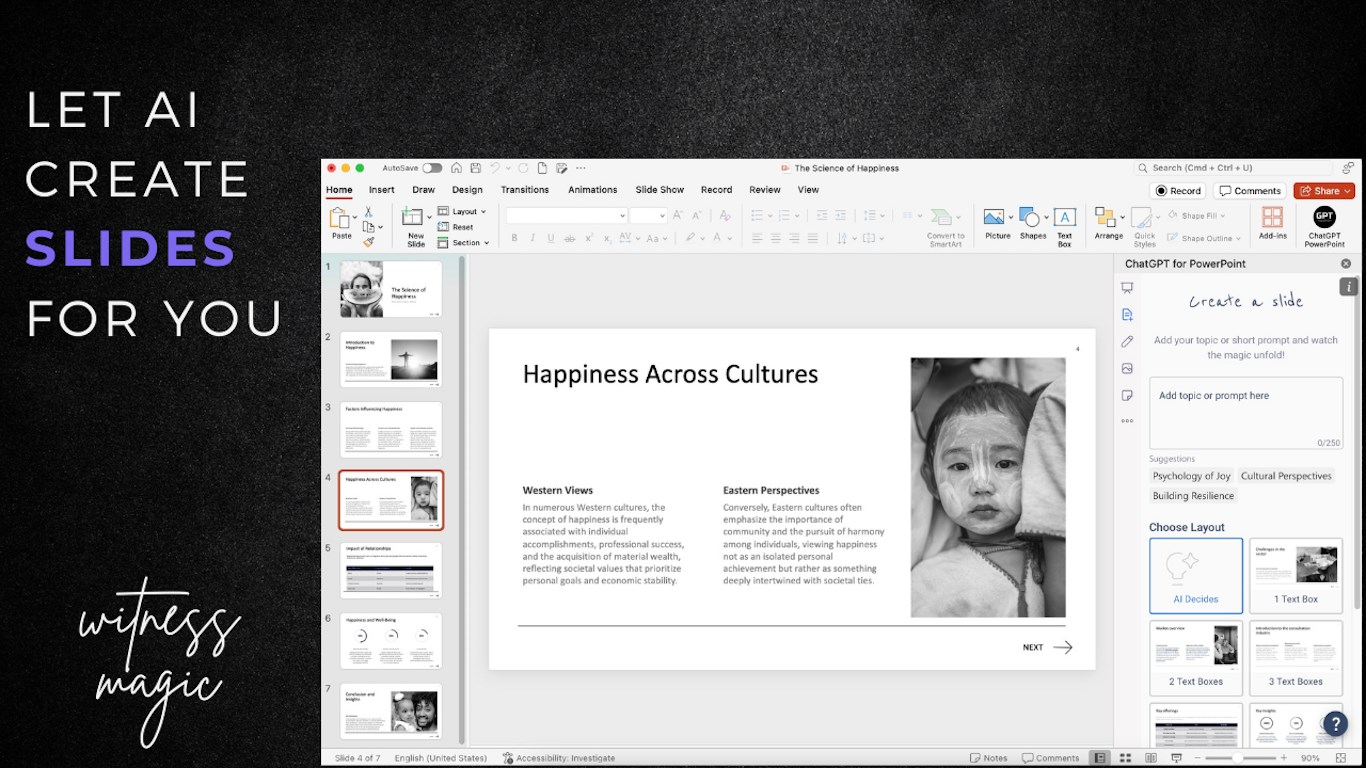Image resolution: width=1366 pixels, height=768 pixels.
Task: Click the Cultural Perspectives suggestion
Action: point(1285,476)
